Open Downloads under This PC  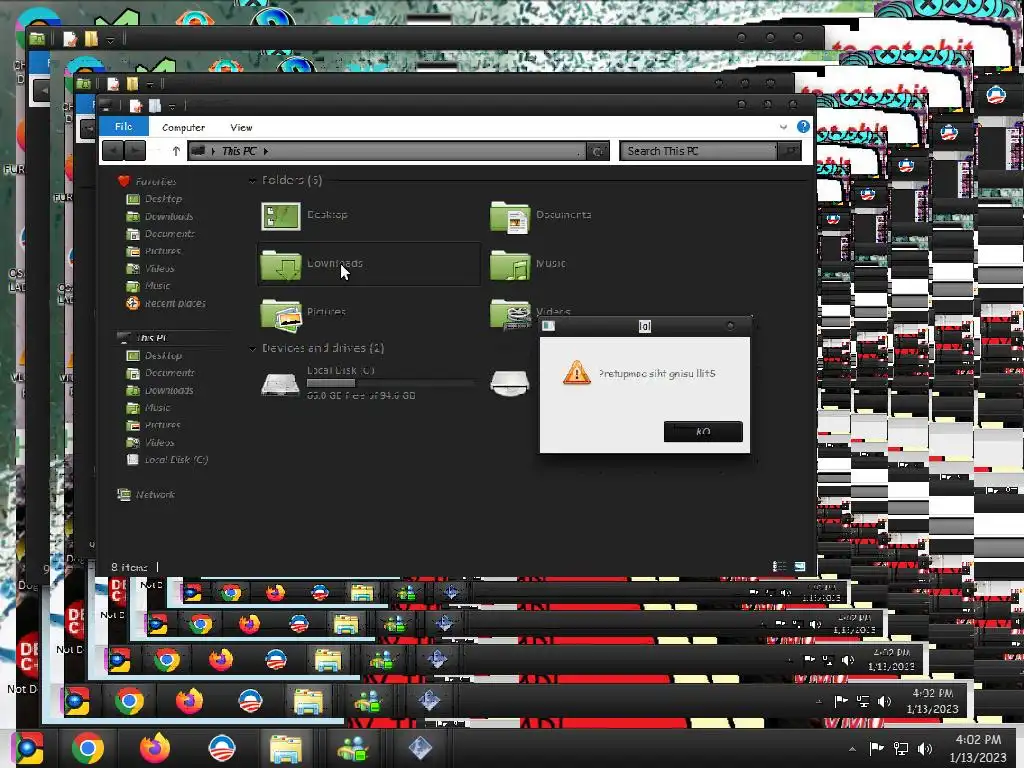tap(168, 391)
